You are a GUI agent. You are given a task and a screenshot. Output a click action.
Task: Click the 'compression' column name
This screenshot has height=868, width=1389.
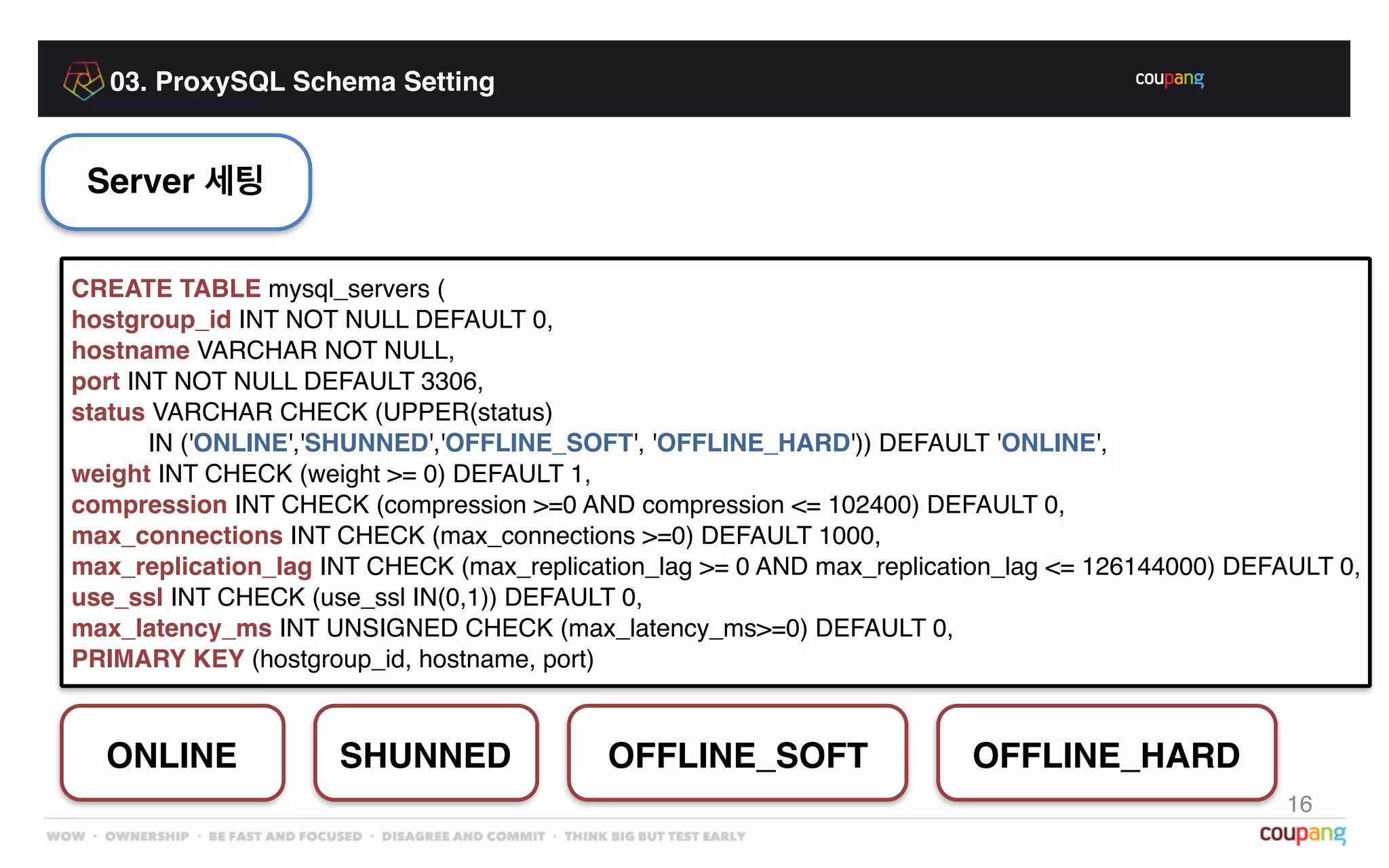(x=149, y=506)
